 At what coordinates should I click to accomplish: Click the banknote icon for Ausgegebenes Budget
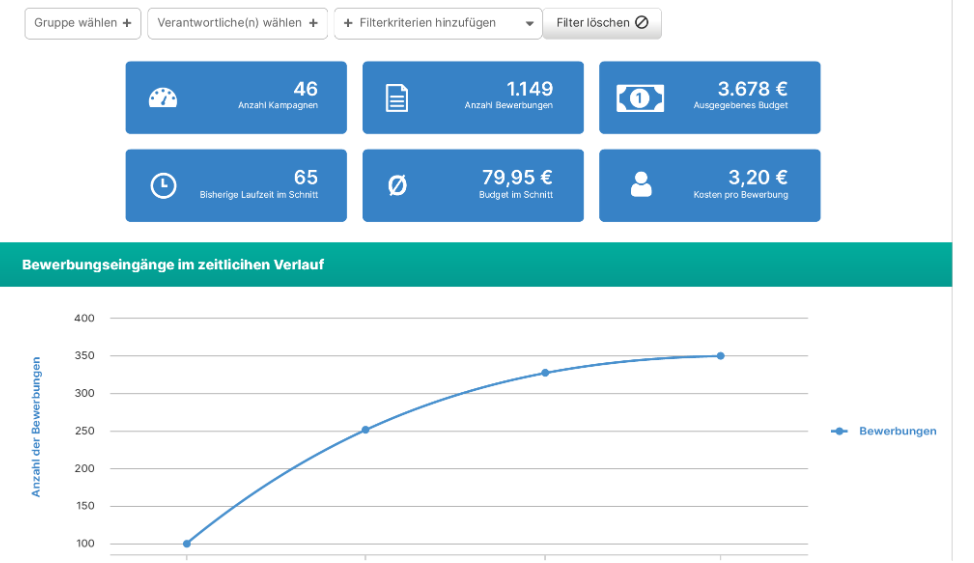(x=640, y=97)
